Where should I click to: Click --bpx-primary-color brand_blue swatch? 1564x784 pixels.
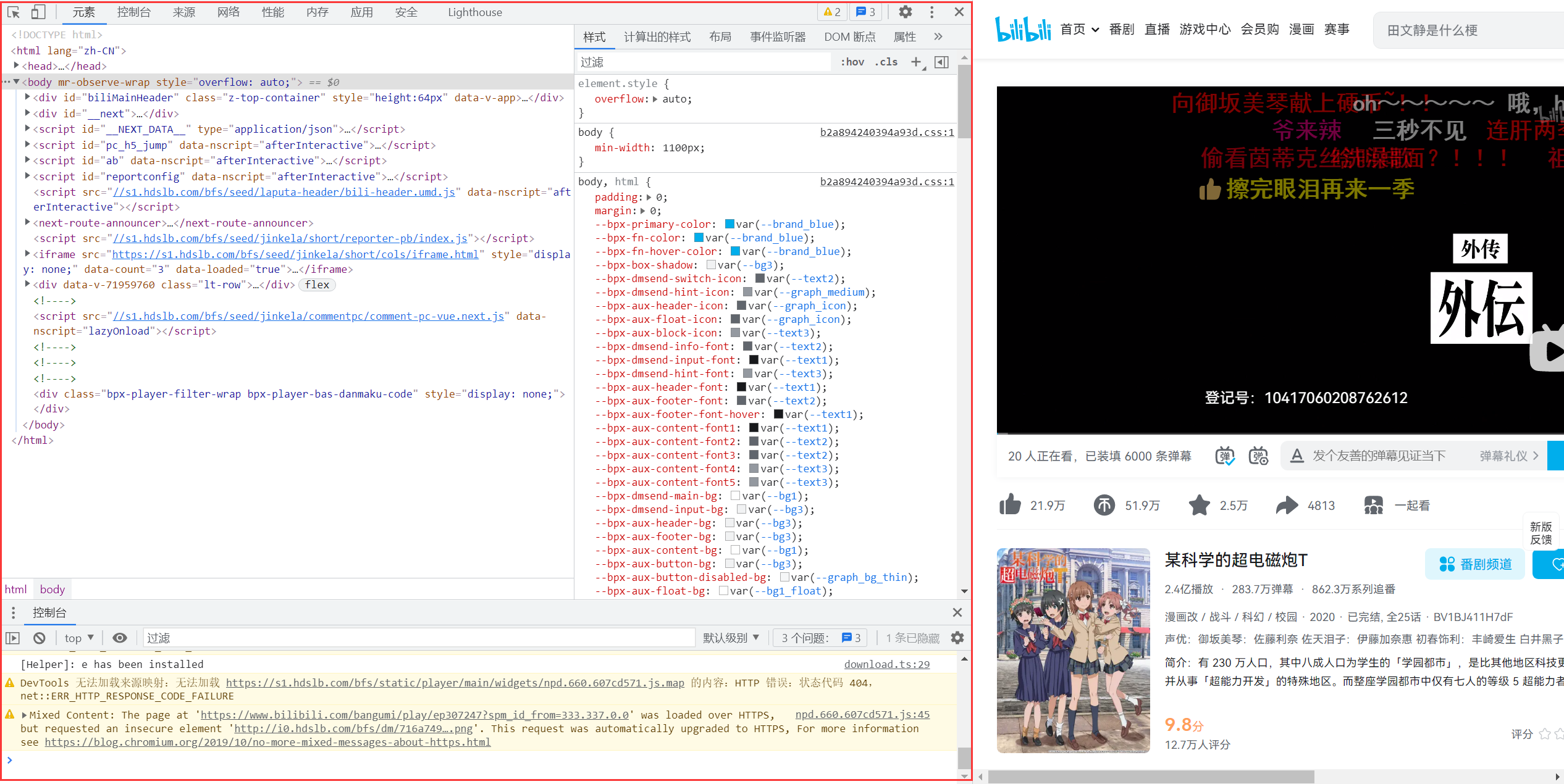tap(729, 224)
